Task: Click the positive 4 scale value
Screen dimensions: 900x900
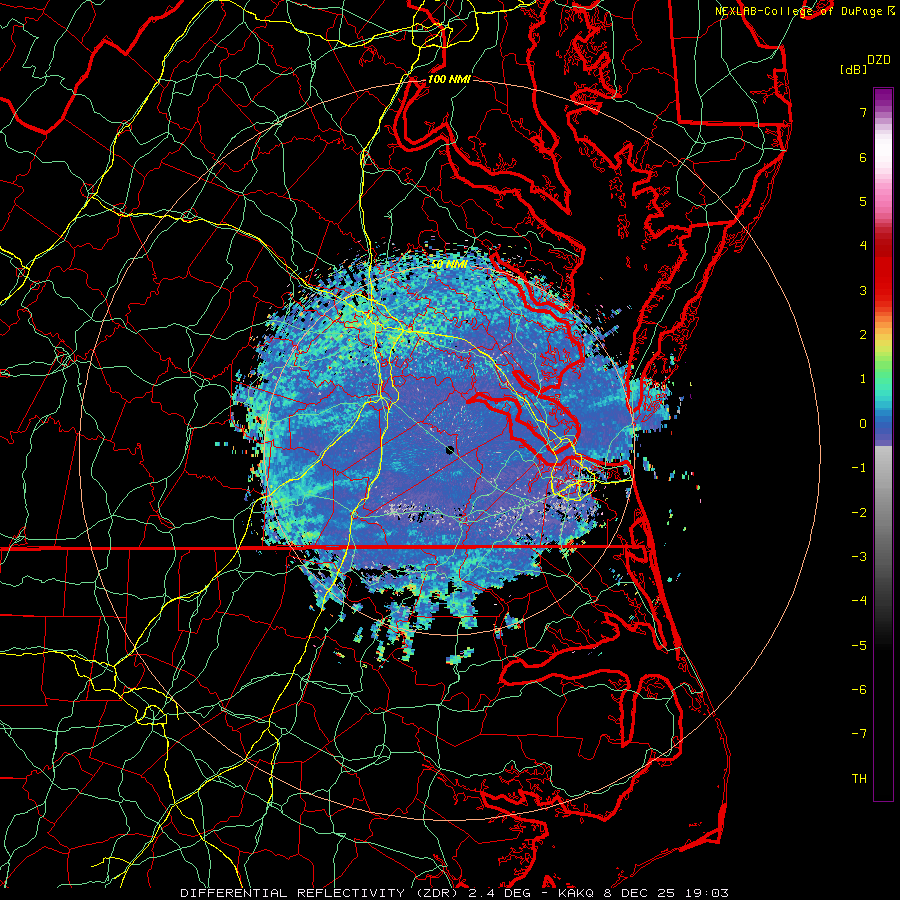Action: pyautogui.click(x=863, y=246)
